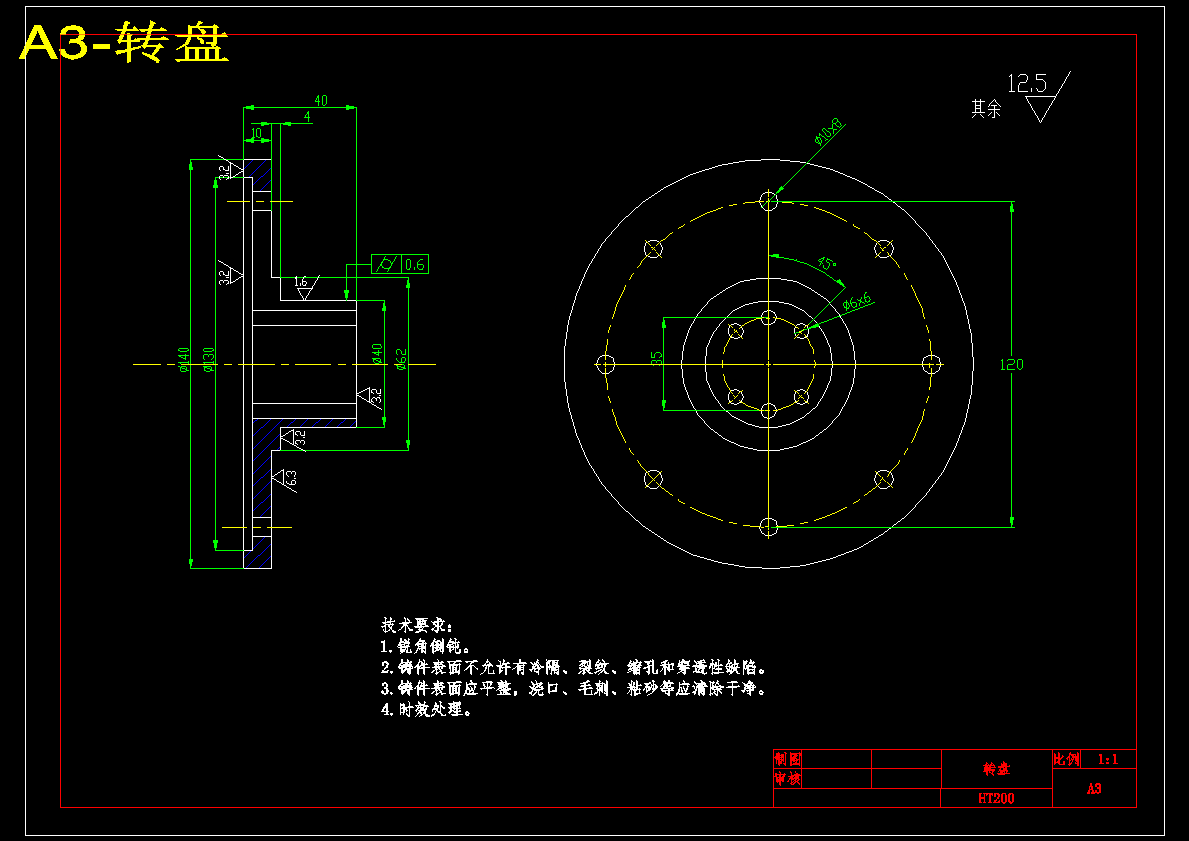Image resolution: width=1189 pixels, height=841 pixels.
Task: Click the "ø130" diameter dimension
Action: coord(209,360)
